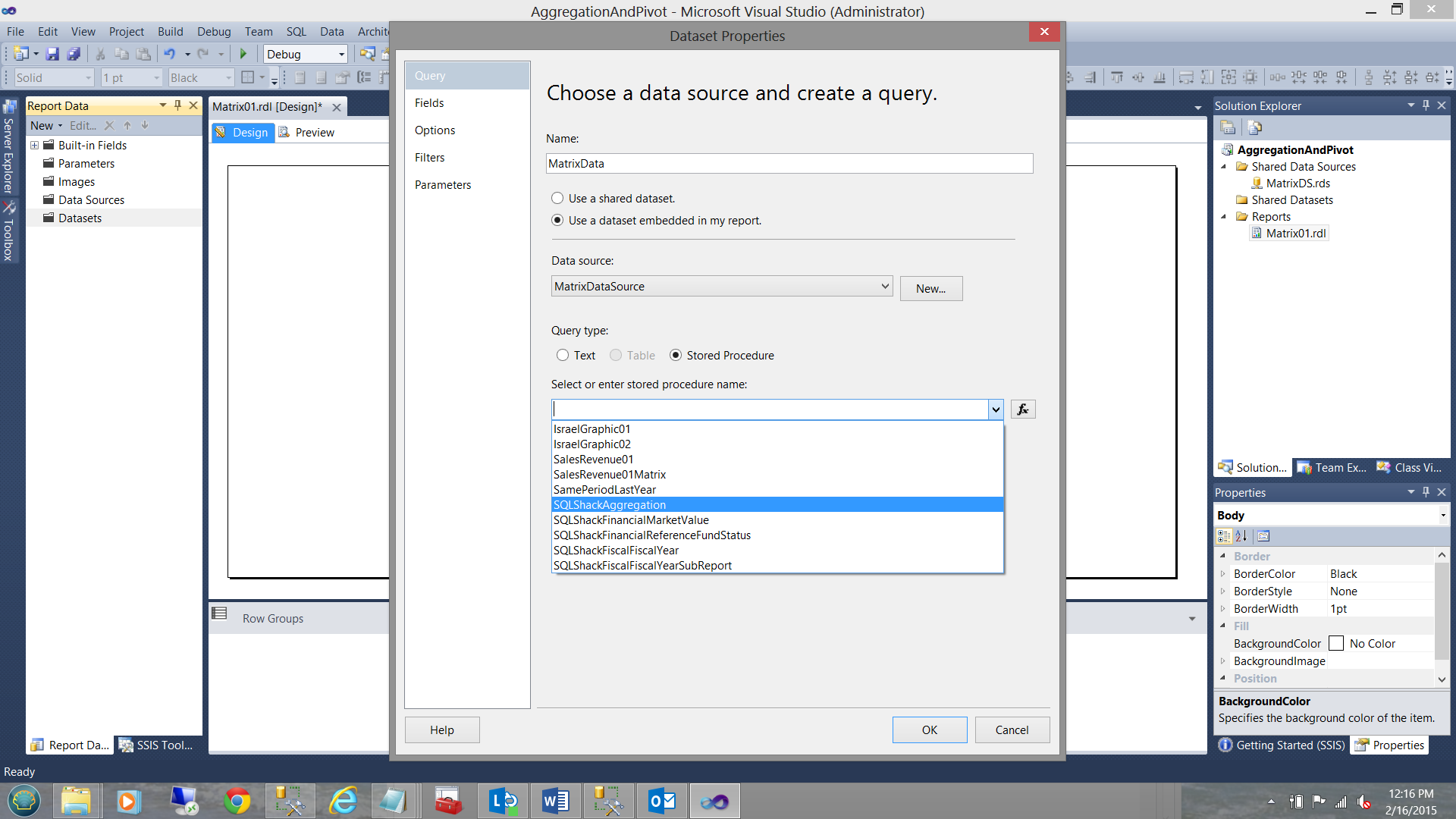
Task: Collapse the stored procedure name dropdown arrow
Action: coord(995,409)
